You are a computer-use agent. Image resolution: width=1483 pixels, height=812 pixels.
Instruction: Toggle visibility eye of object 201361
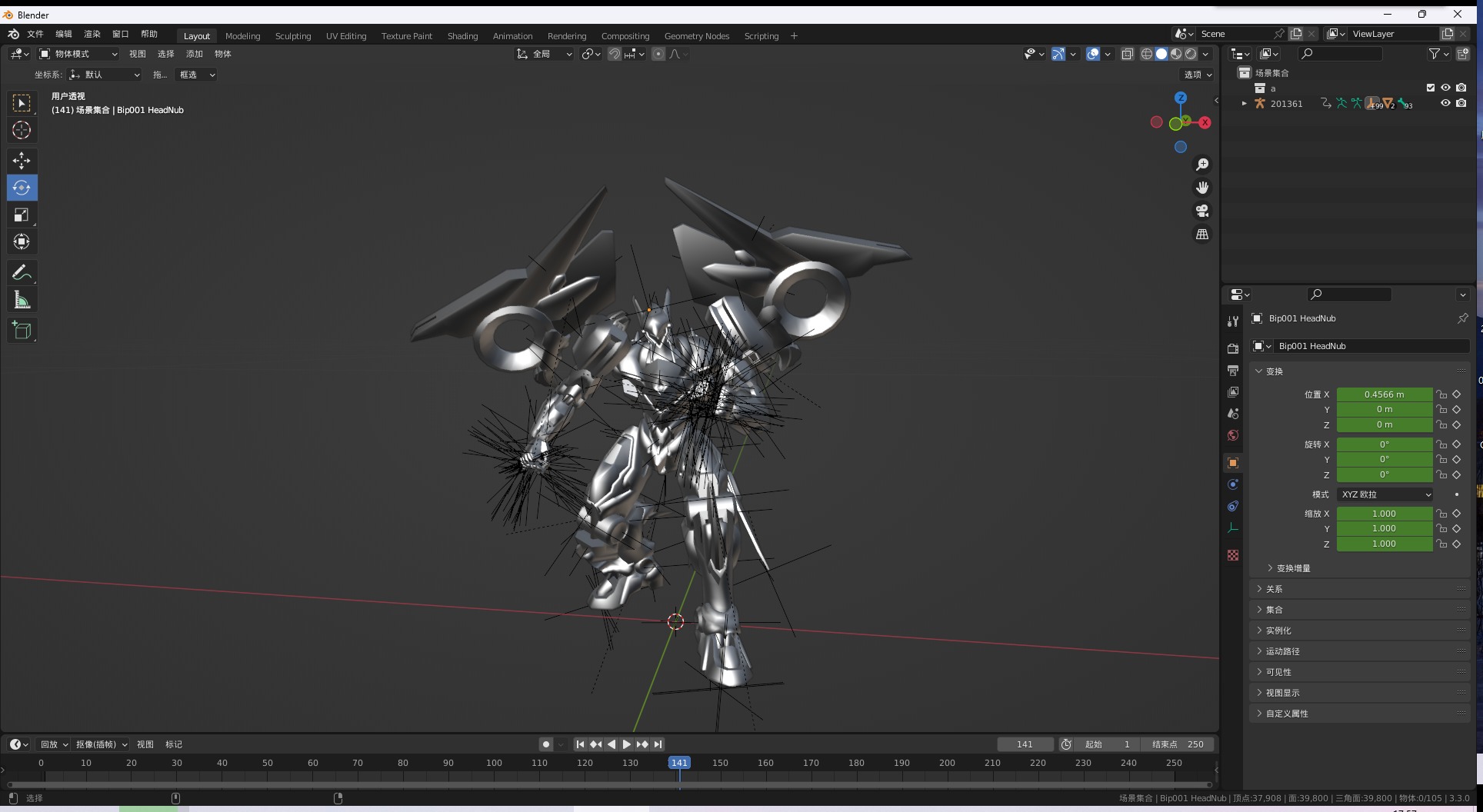pos(1445,103)
